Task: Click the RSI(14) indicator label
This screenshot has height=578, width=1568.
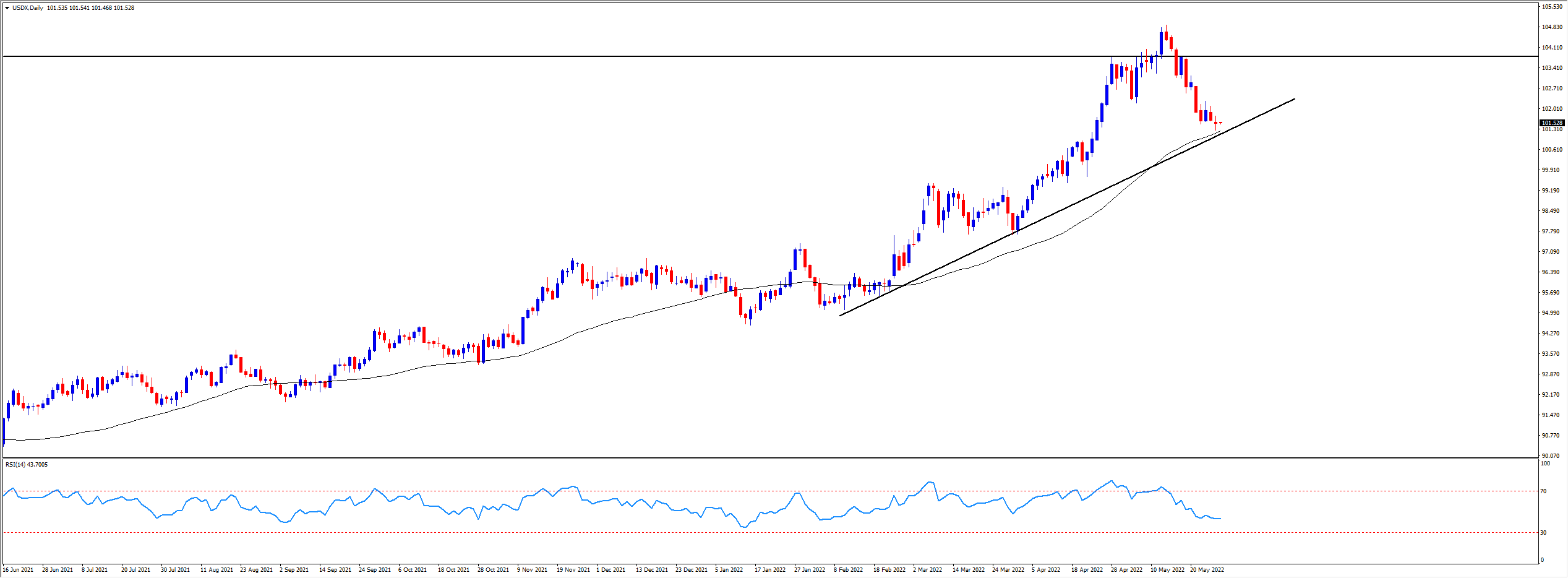Action: (26, 465)
